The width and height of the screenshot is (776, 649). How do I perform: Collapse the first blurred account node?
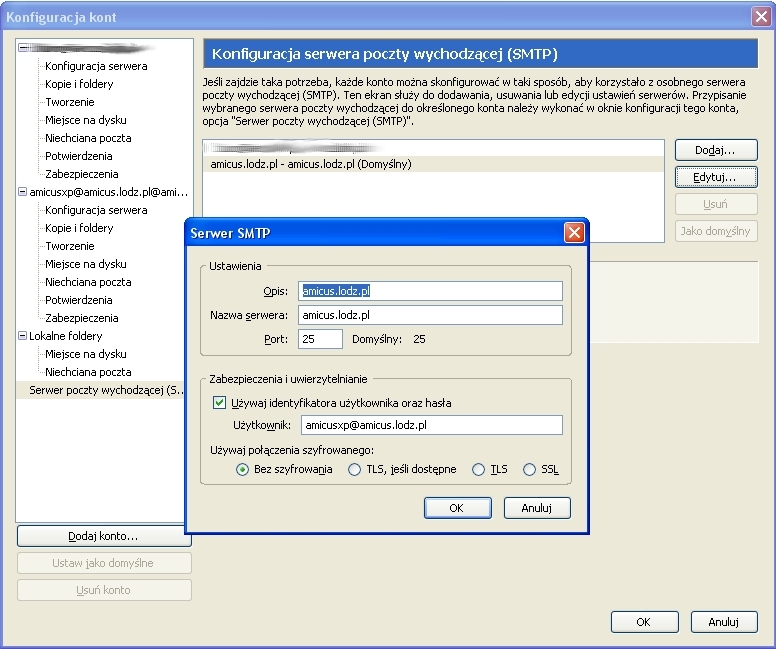pos(22,48)
